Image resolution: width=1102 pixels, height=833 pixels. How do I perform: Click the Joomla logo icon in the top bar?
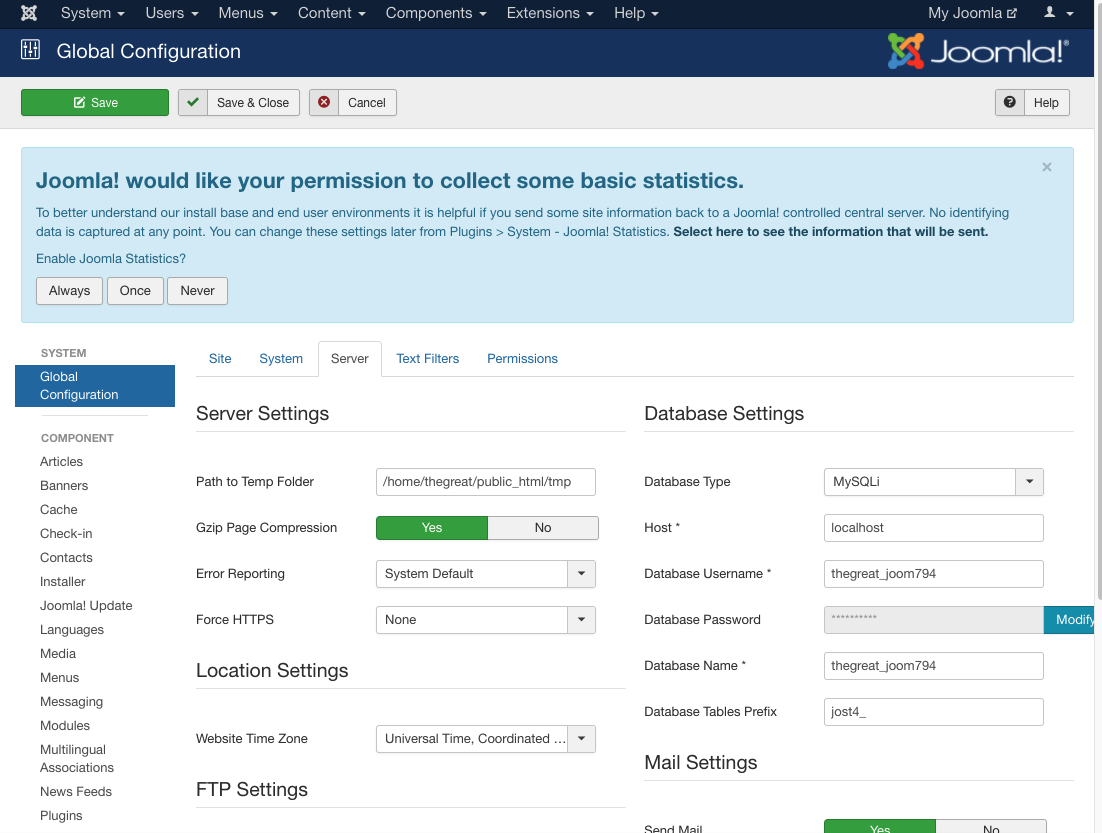(29, 13)
